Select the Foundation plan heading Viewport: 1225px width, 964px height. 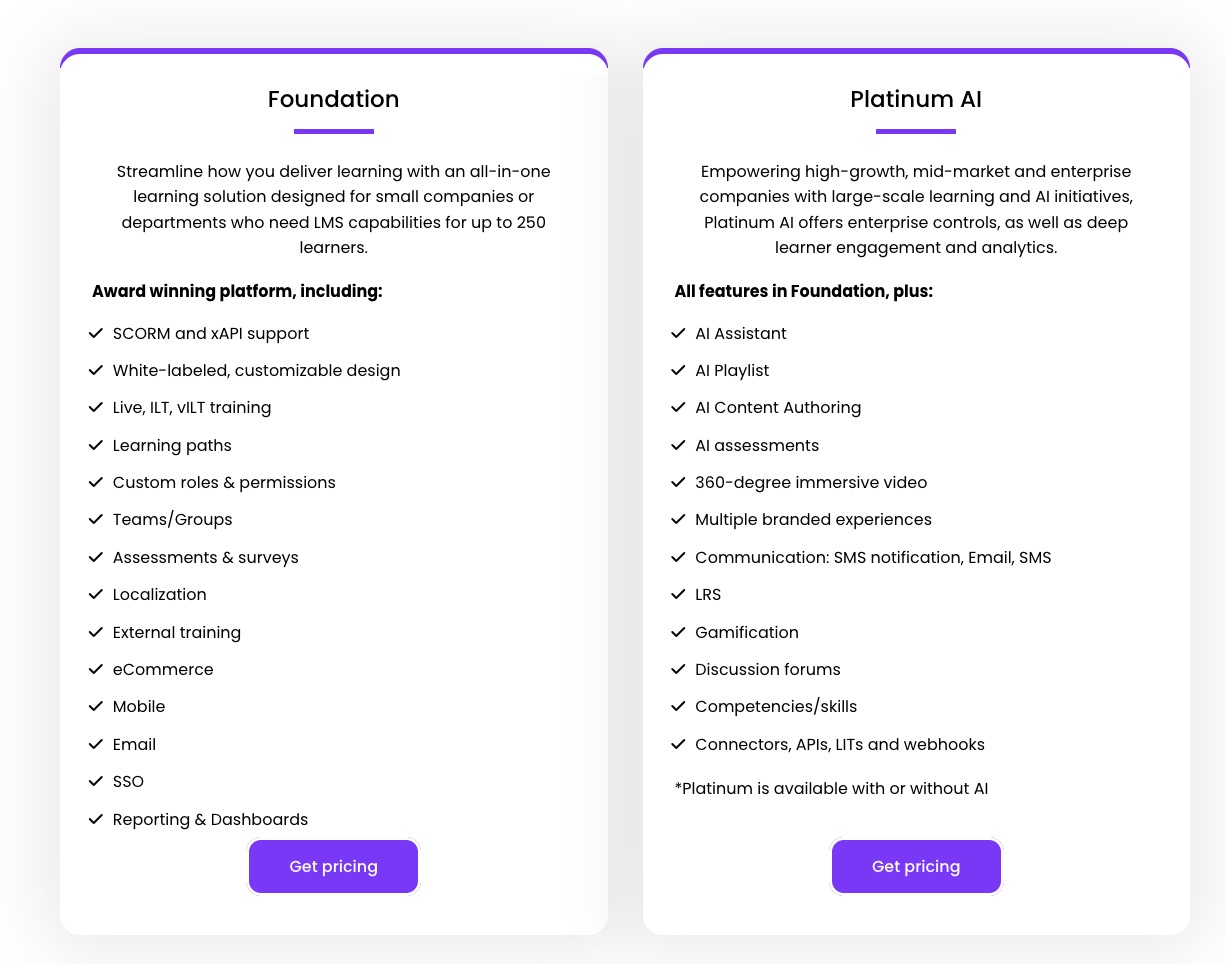333,99
